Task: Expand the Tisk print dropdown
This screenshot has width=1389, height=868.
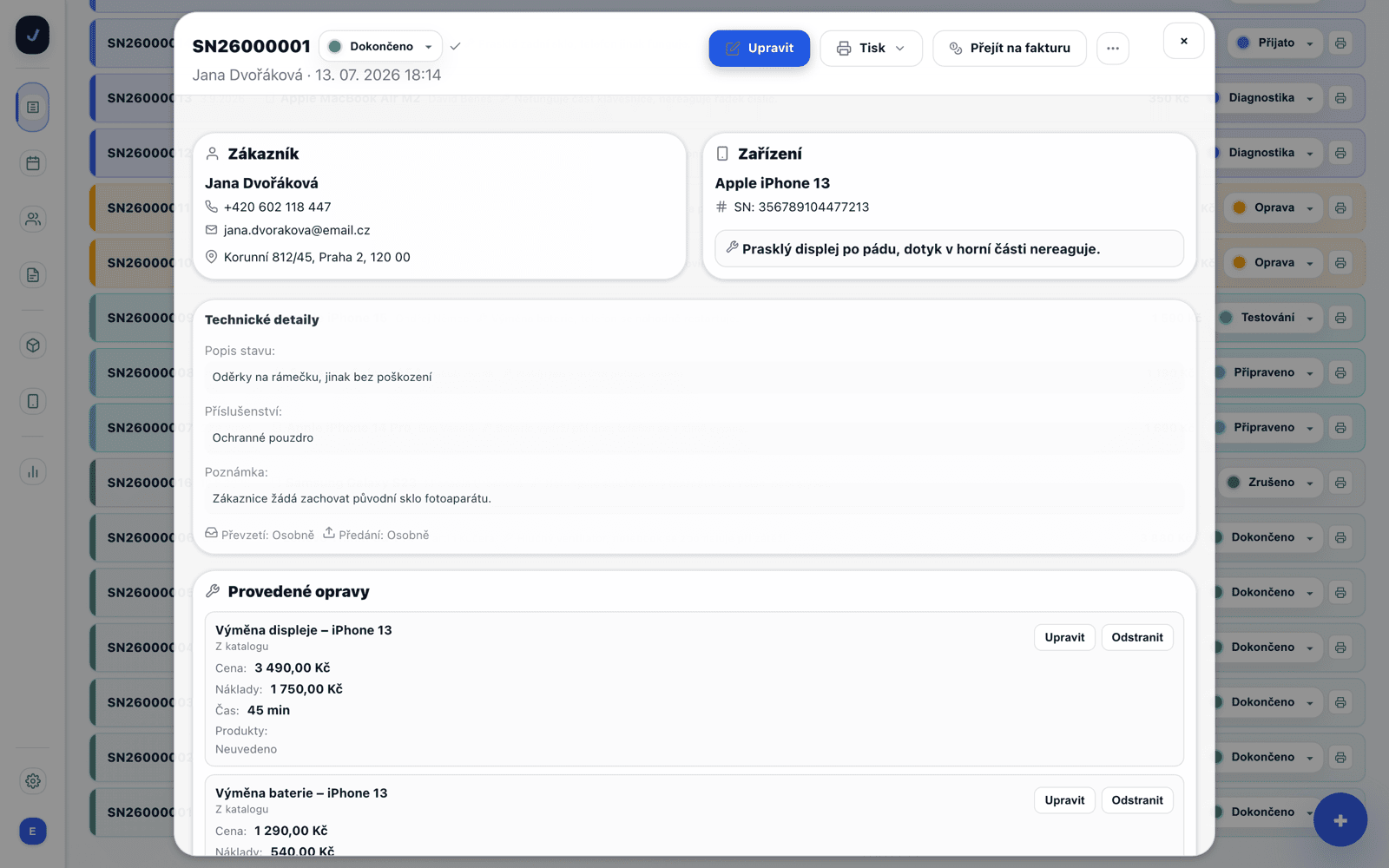Action: click(x=871, y=48)
